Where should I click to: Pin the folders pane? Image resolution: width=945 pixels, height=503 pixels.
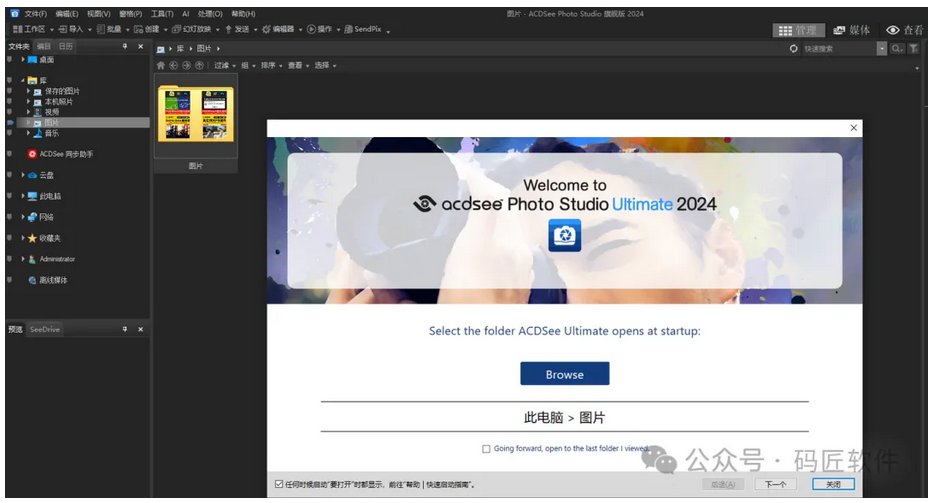pyautogui.click(x=125, y=46)
